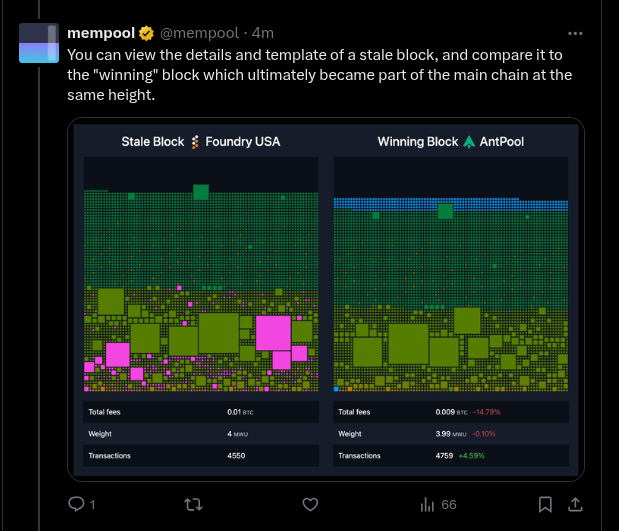Click the stale block Total fees row
This screenshot has height=531, width=619.
pyautogui.click(x=200, y=412)
